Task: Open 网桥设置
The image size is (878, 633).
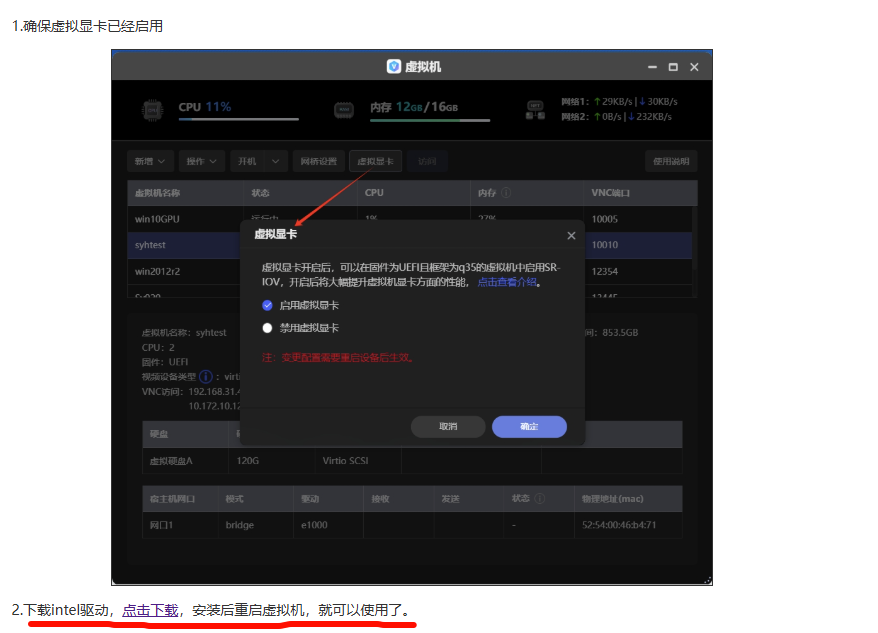Action: pos(319,161)
